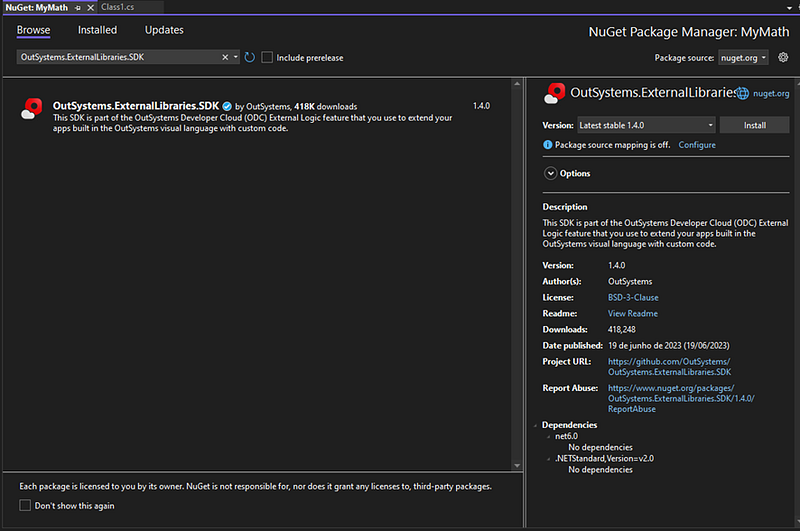Refresh the package list
This screenshot has height=531, width=800.
(x=249, y=57)
